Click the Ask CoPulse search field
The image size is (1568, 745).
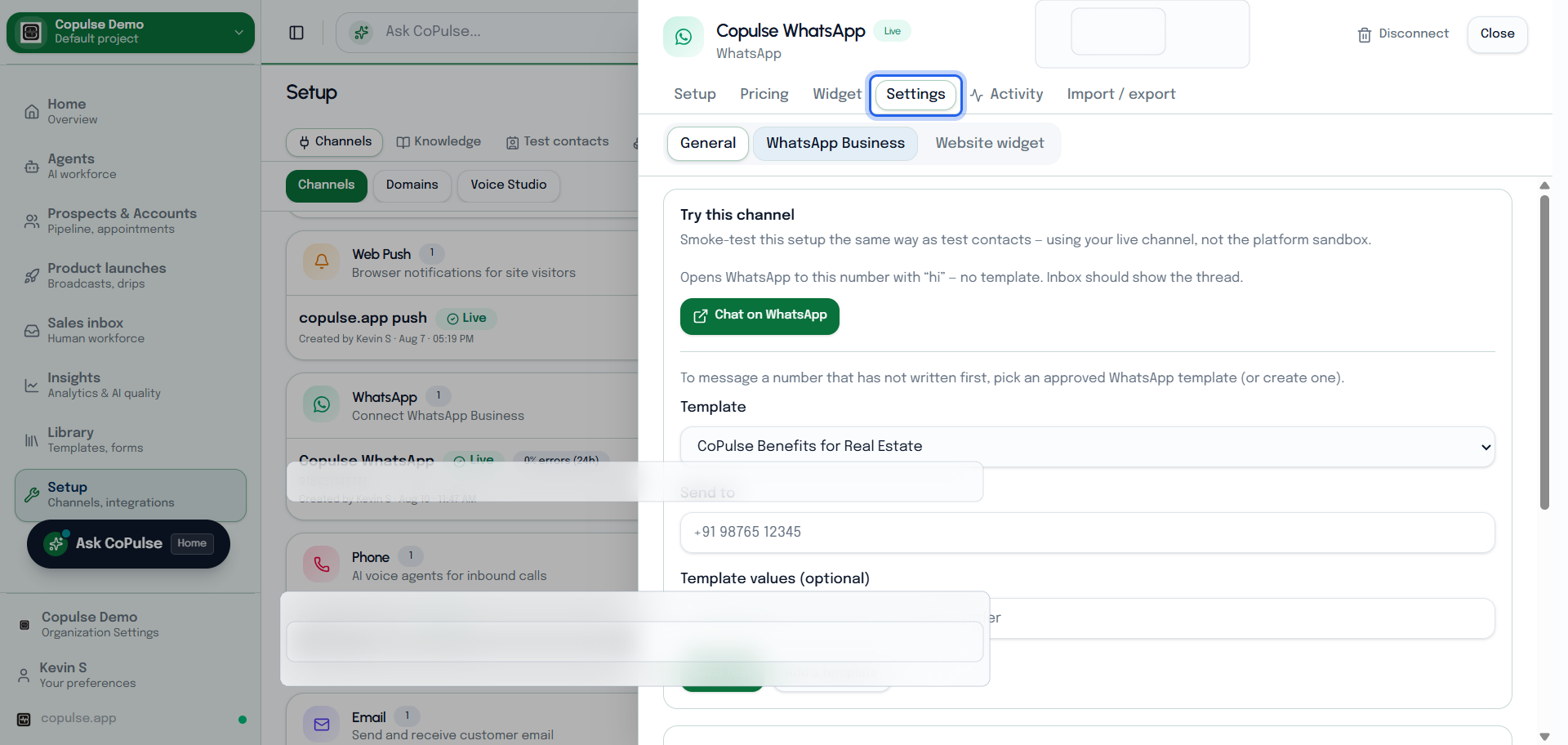(x=488, y=32)
